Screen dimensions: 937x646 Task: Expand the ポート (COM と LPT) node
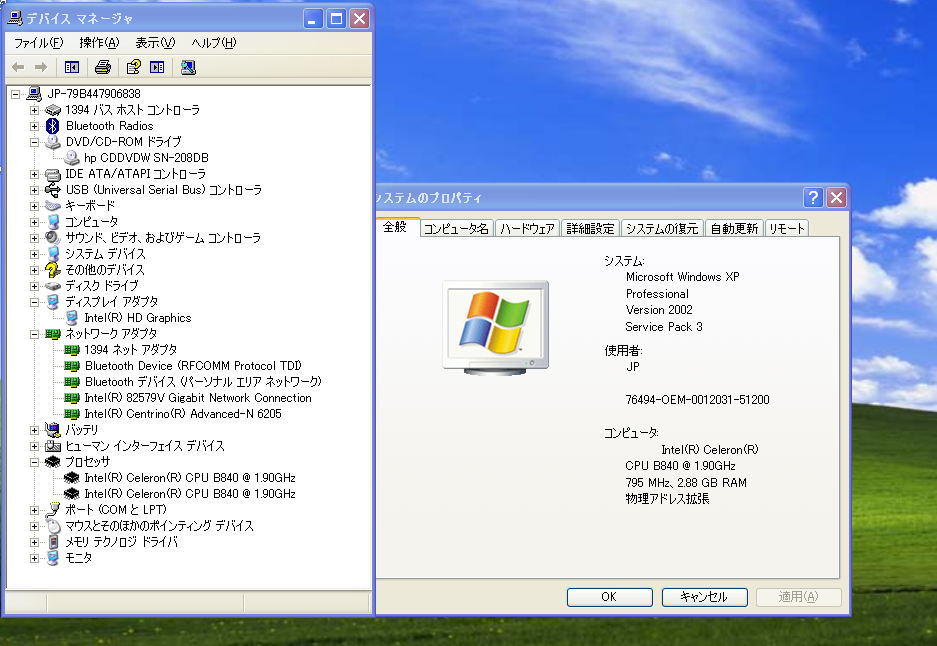click(x=34, y=510)
